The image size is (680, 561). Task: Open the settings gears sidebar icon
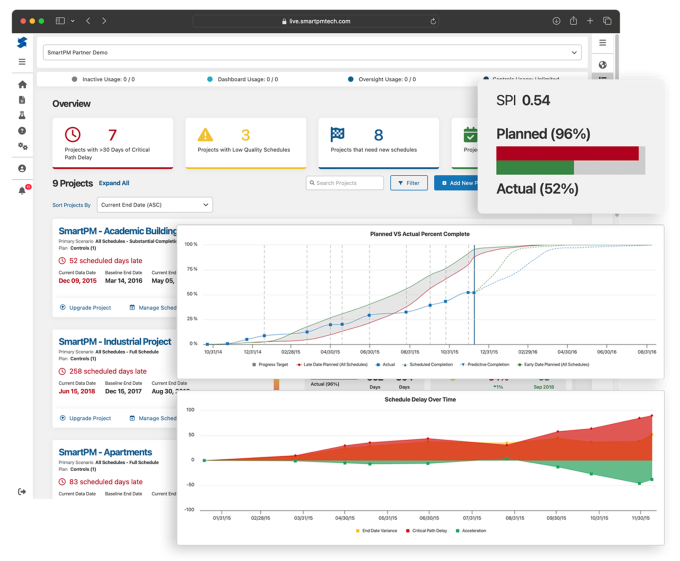(23, 146)
